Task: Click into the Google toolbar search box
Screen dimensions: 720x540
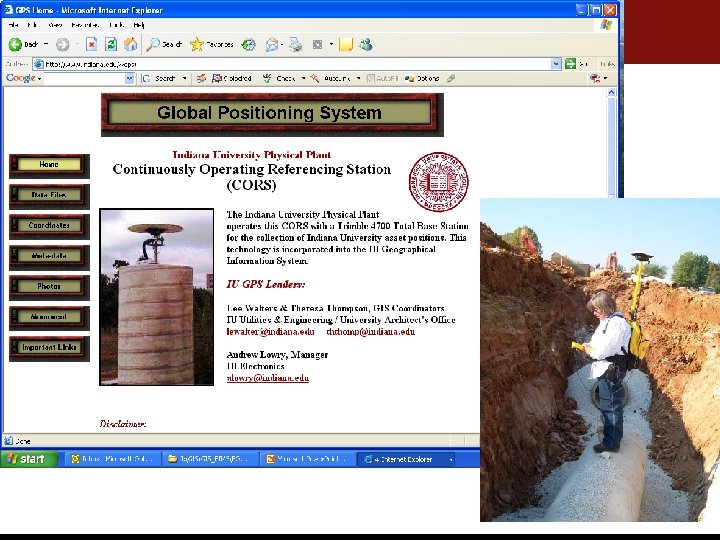Action: 84,79
